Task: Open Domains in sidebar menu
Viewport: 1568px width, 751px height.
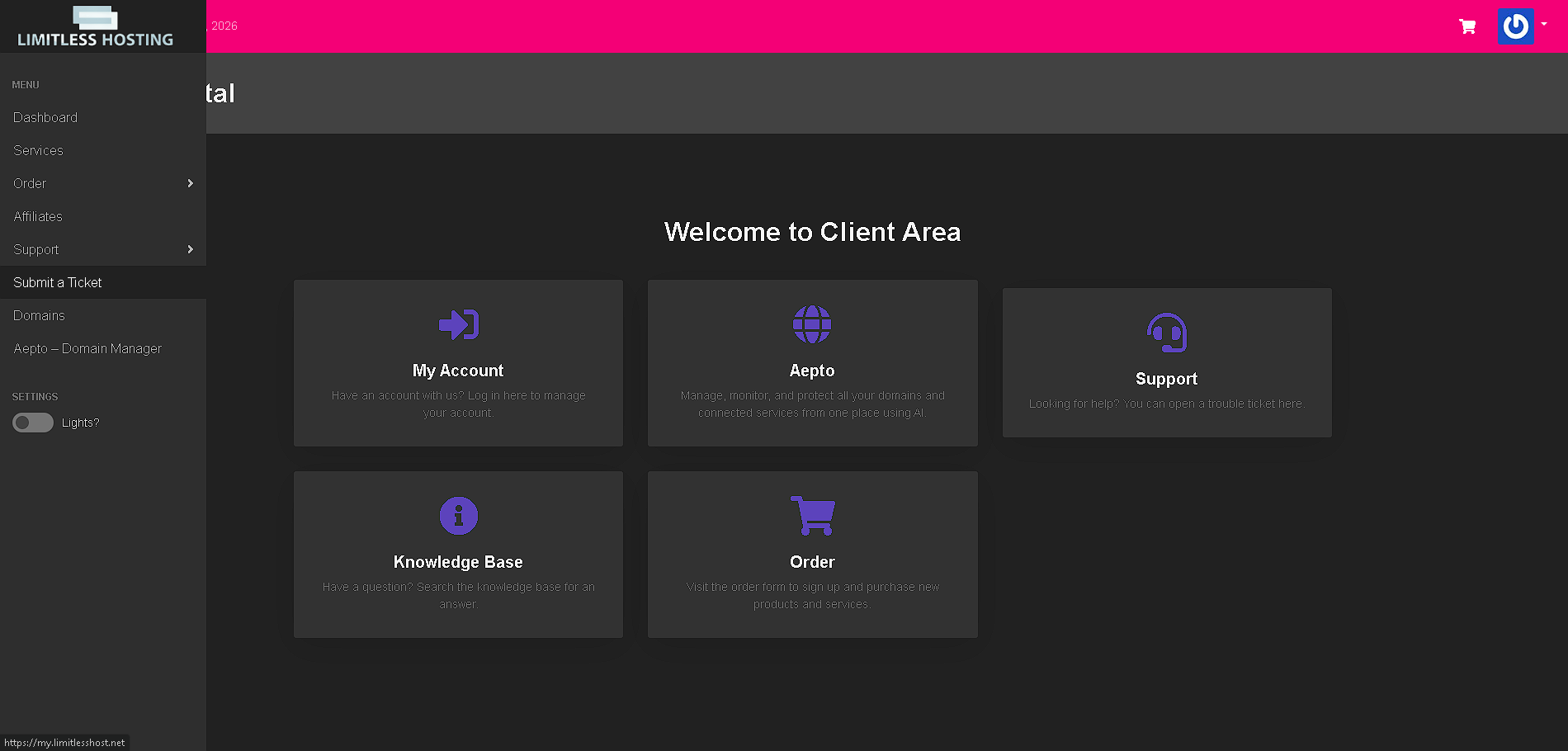Action: tap(39, 315)
